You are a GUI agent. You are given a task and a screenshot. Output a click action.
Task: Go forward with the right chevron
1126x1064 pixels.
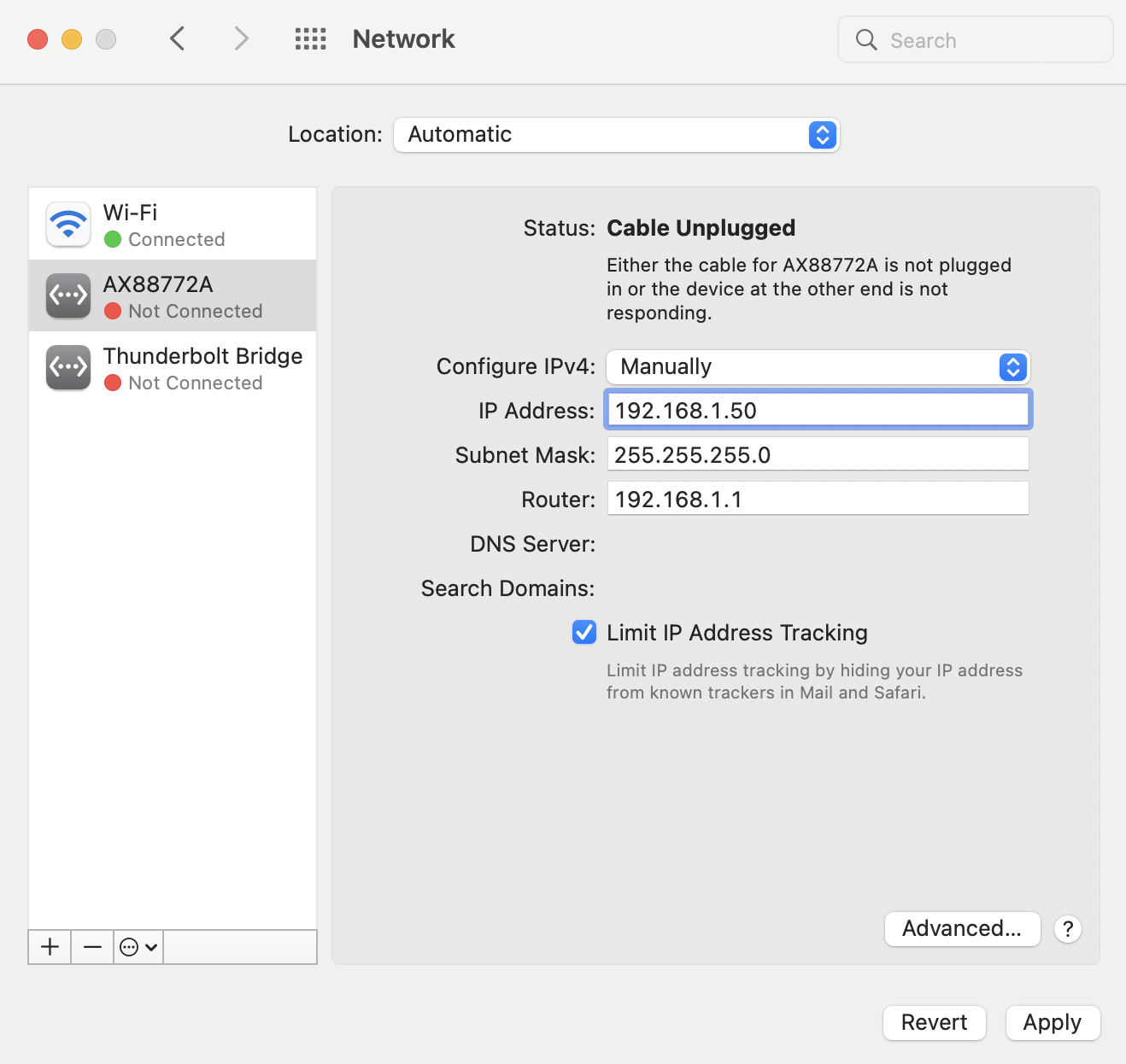click(x=242, y=38)
